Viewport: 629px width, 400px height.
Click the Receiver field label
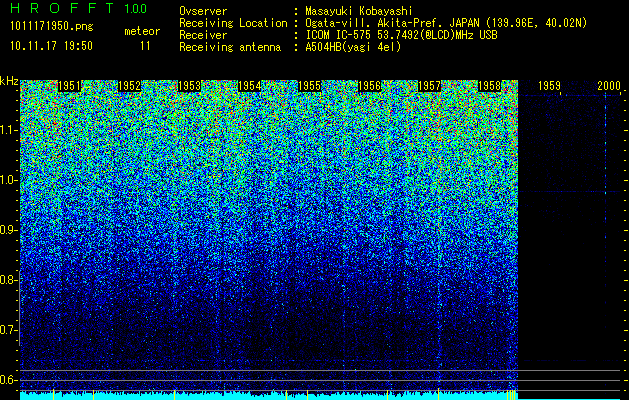203,35
